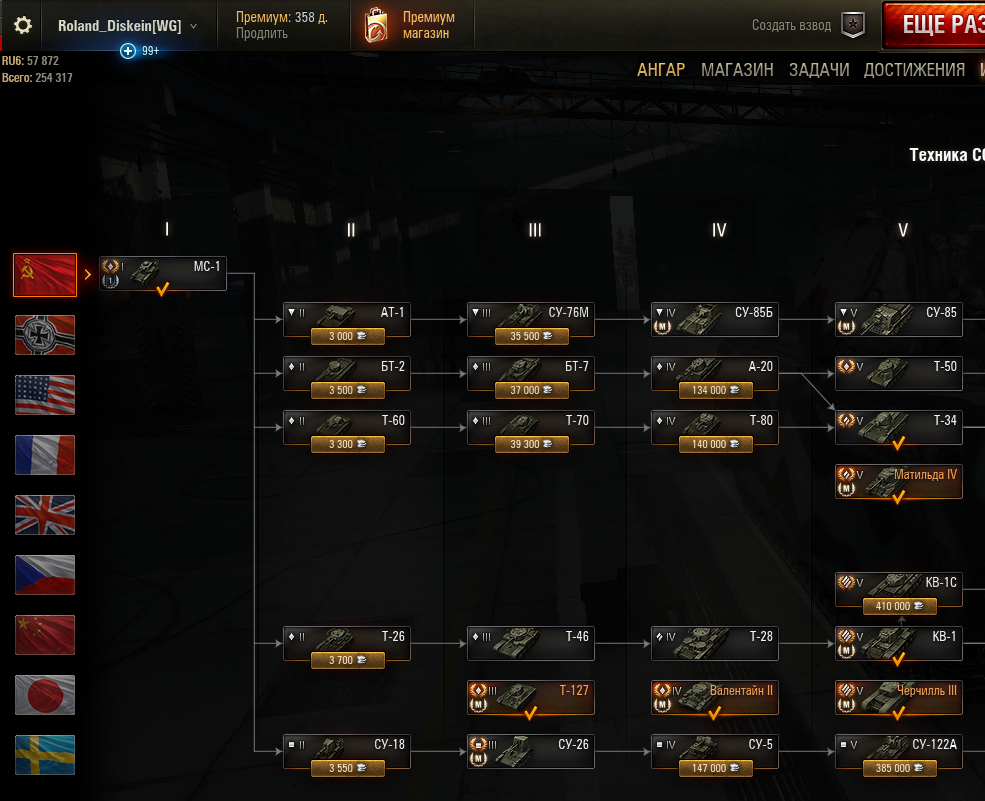Select the Матильда IV premium tank
The height and width of the screenshot is (801, 985).
click(x=898, y=482)
